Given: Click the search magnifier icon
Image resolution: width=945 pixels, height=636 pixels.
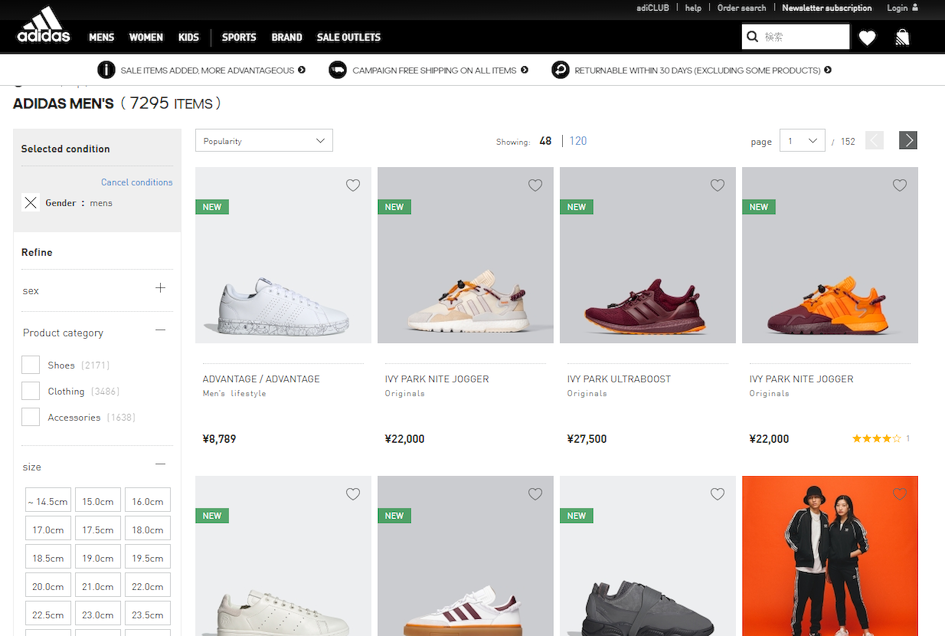Looking at the screenshot, I should pyautogui.click(x=752, y=37).
